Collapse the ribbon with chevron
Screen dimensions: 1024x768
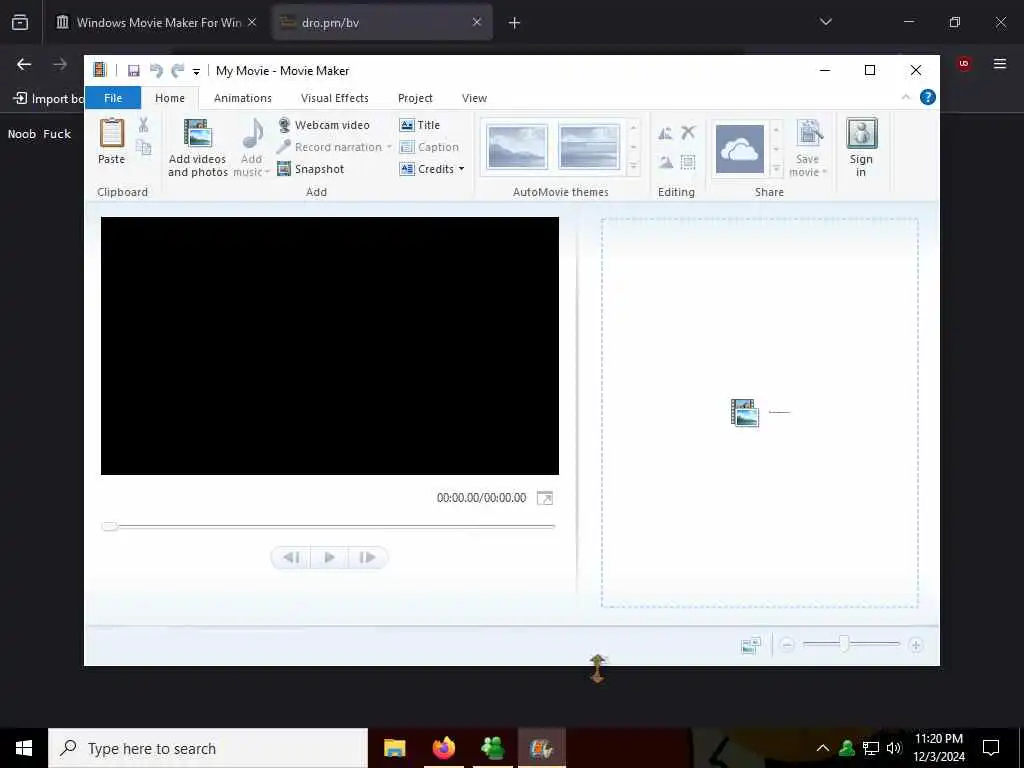click(x=906, y=97)
